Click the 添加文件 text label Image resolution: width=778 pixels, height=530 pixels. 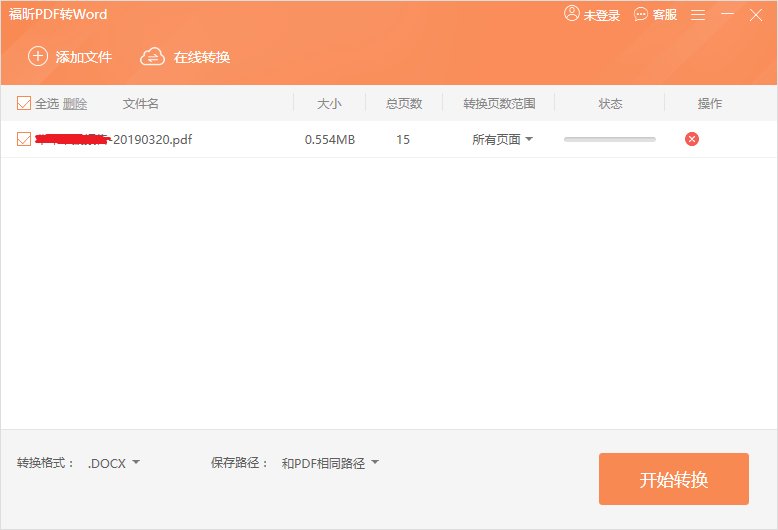84,57
